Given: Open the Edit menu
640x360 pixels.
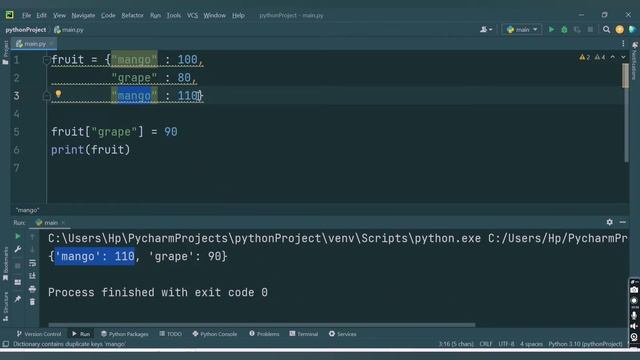Looking at the screenshot, I should [41, 16].
